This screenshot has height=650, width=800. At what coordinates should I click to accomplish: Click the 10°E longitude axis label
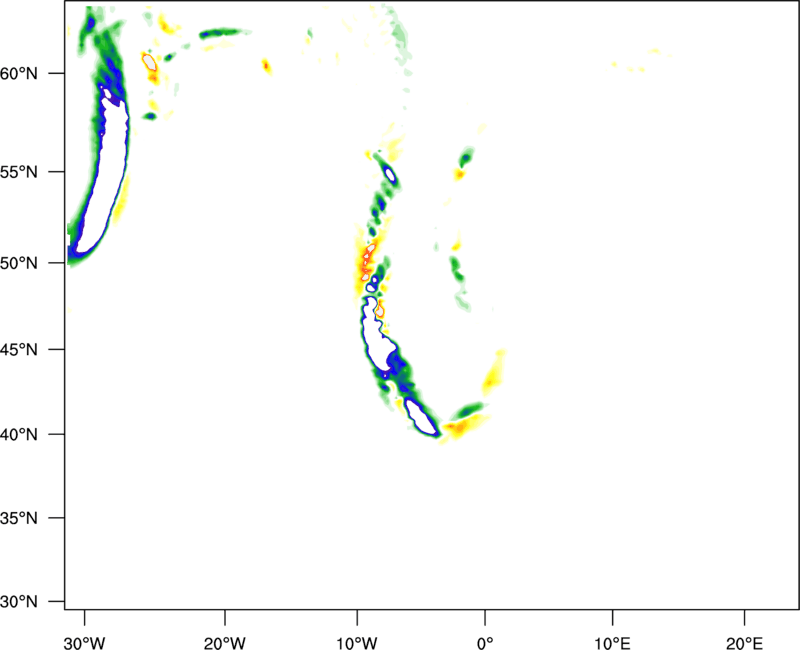click(x=612, y=643)
